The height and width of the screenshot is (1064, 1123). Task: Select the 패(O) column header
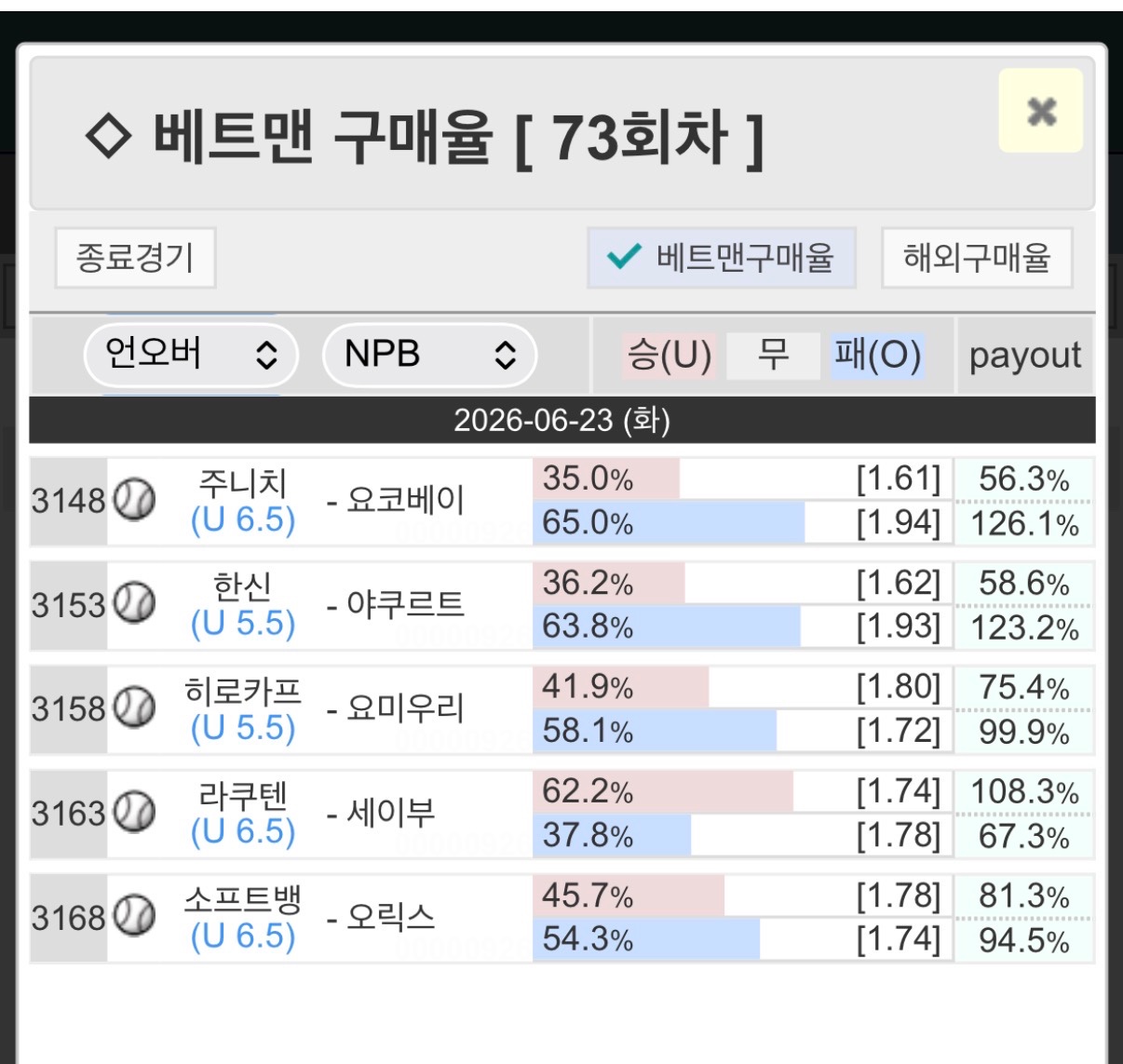(x=878, y=356)
